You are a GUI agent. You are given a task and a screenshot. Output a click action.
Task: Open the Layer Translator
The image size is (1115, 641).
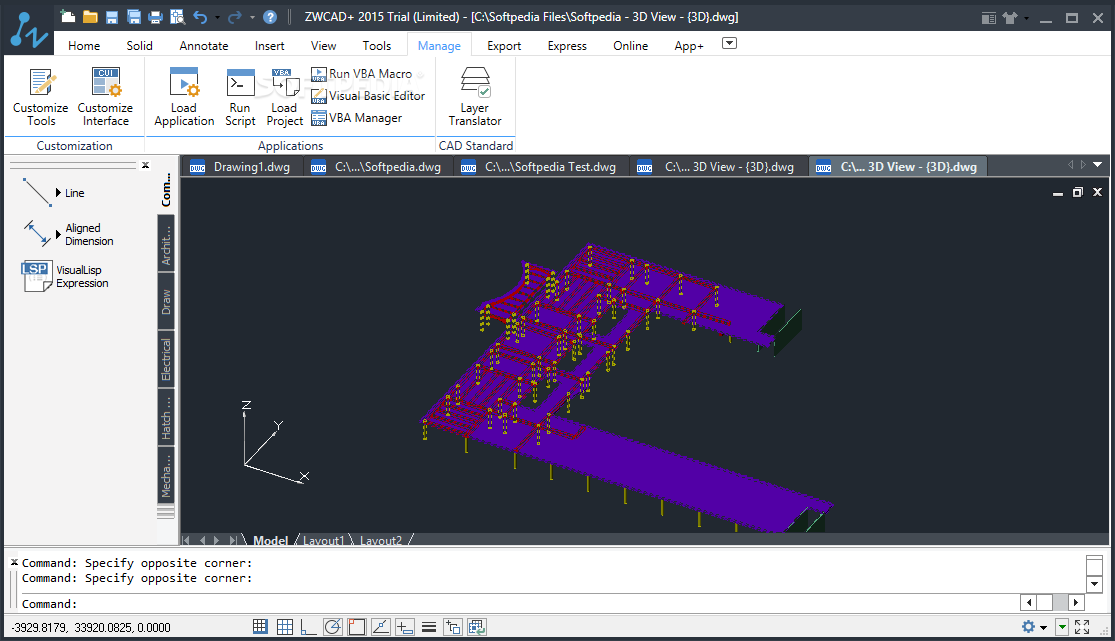475,97
